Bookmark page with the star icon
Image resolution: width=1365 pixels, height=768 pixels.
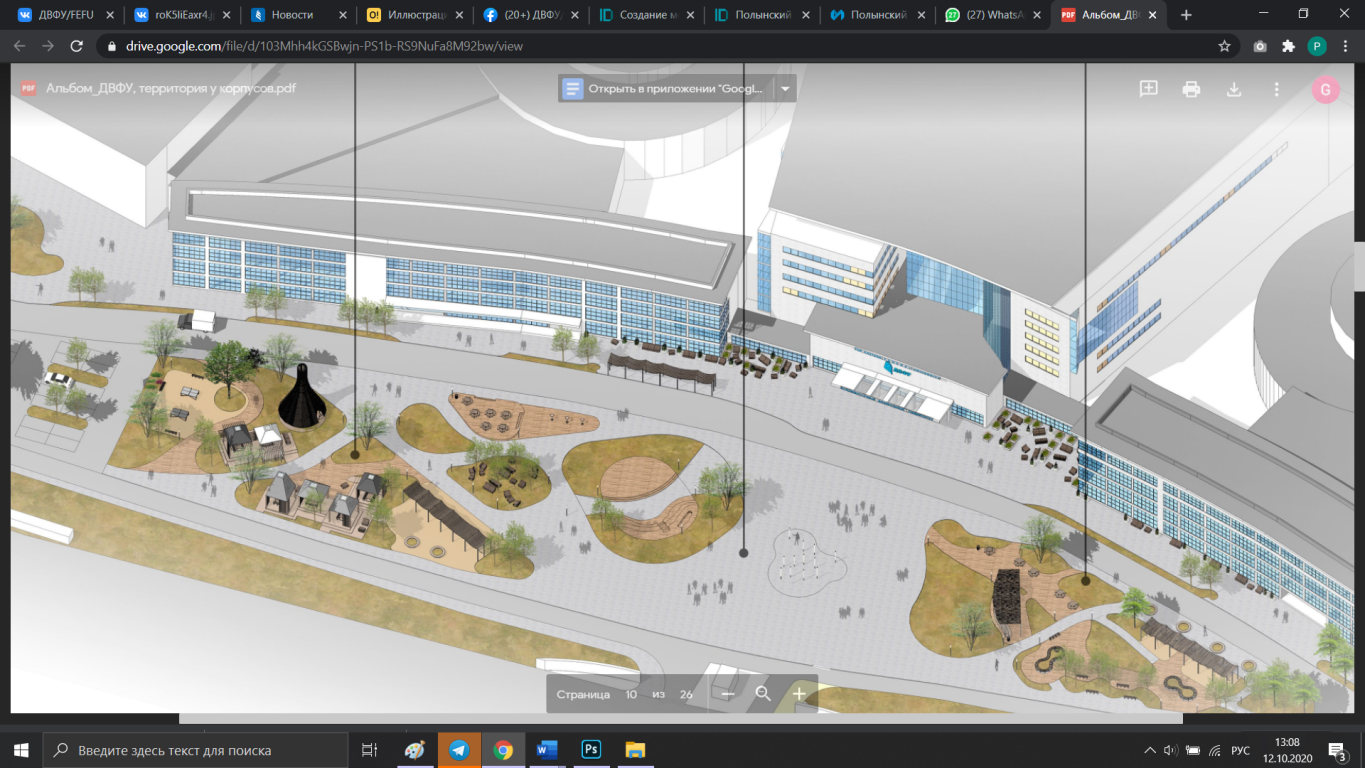coord(1224,46)
